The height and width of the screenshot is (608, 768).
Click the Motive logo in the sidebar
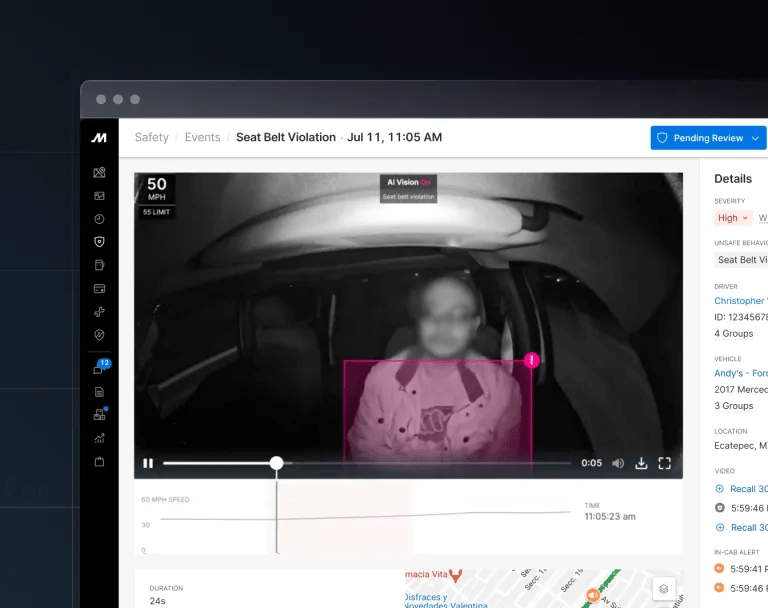[x=99, y=138]
